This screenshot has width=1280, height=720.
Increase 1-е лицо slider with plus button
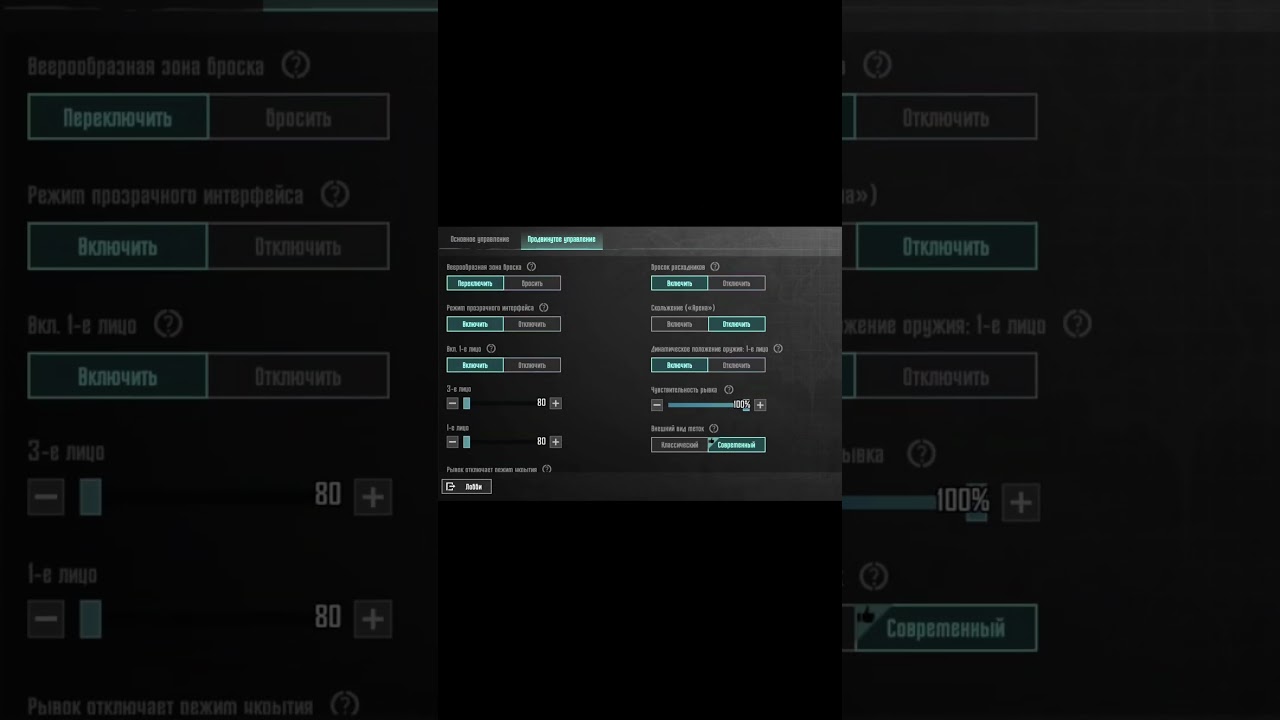[x=555, y=442]
